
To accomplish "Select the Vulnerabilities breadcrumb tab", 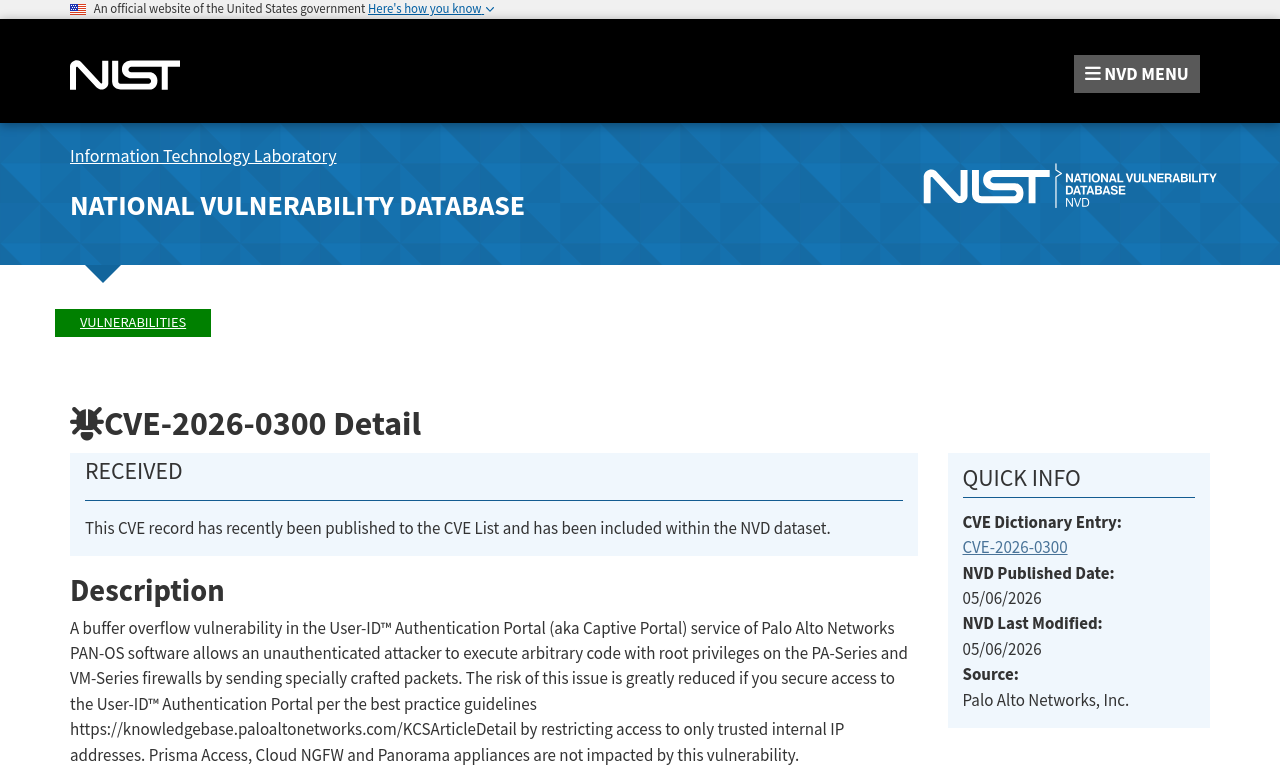I will click(x=133, y=323).
